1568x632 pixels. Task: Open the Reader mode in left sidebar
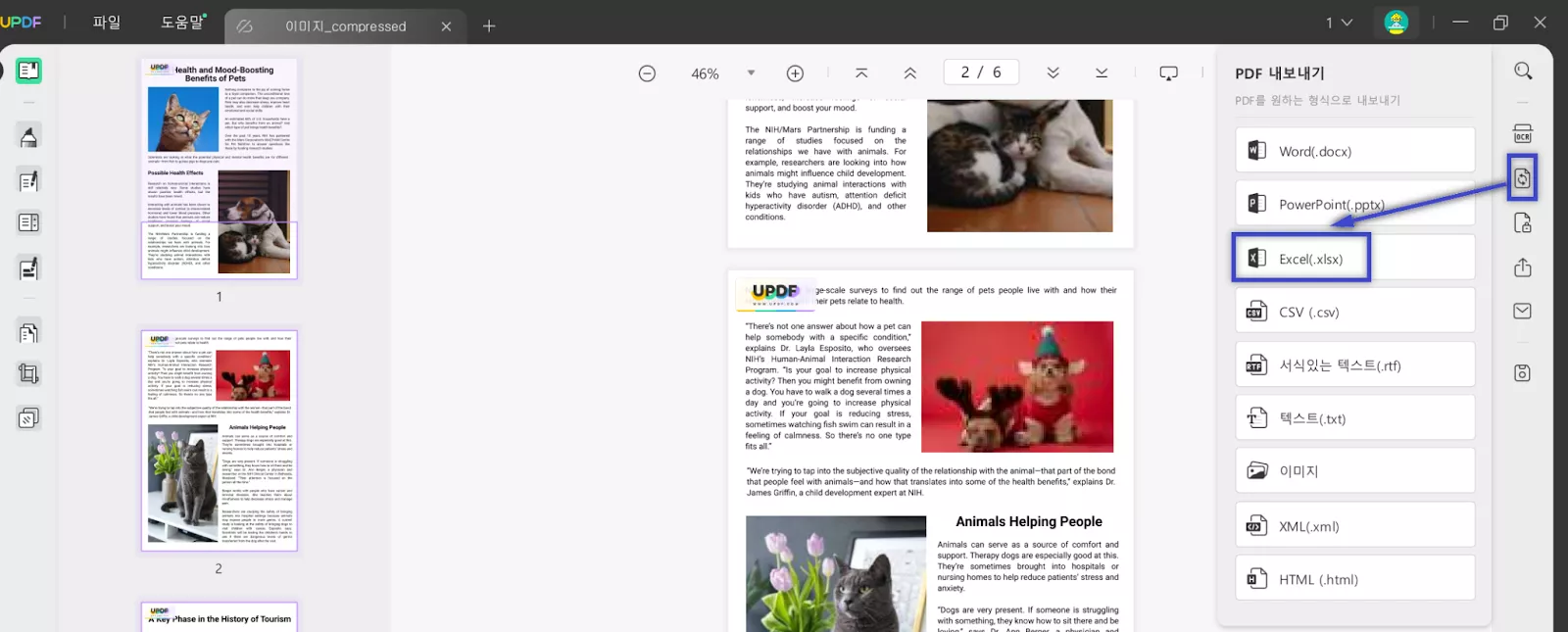pos(28,71)
